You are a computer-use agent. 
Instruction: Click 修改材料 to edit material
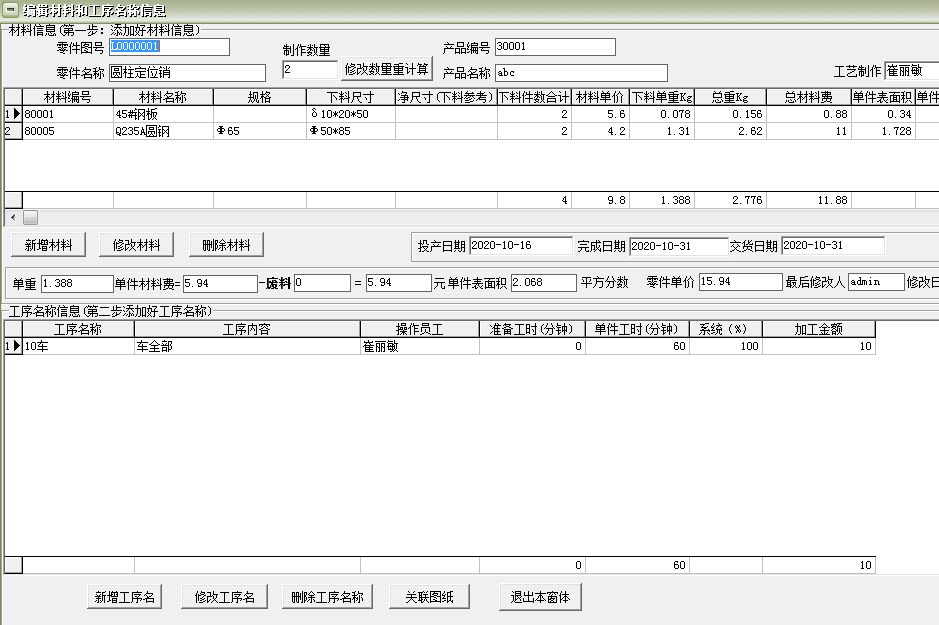(137, 245)
